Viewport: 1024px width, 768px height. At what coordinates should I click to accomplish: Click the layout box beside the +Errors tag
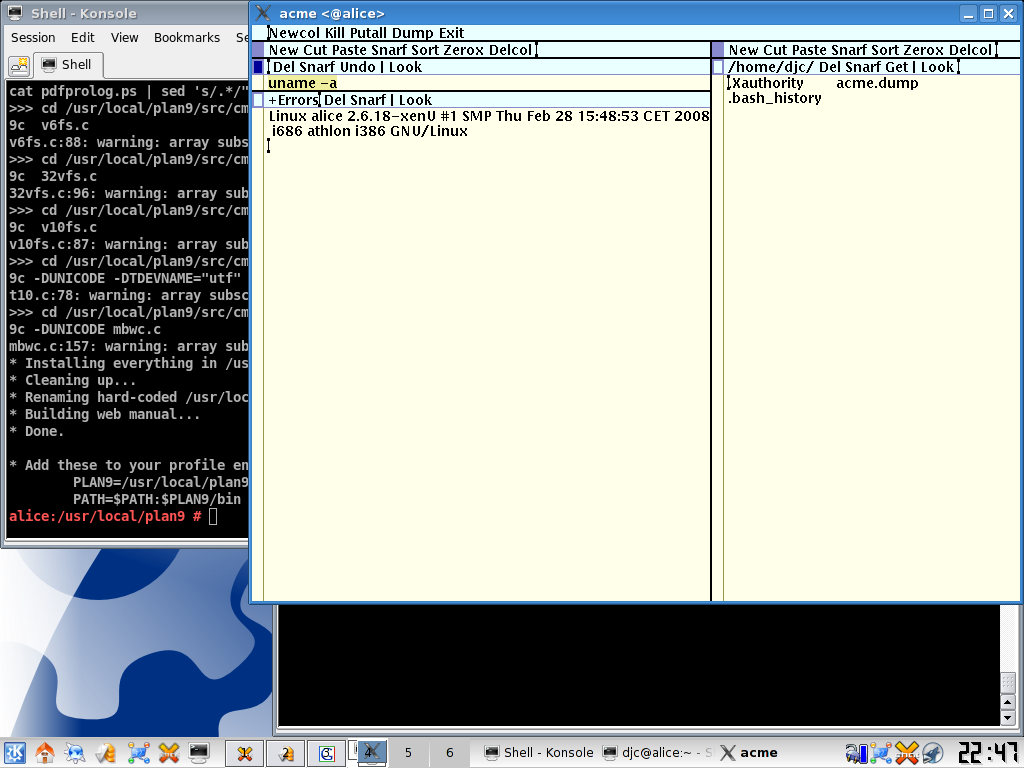(258, 100)
